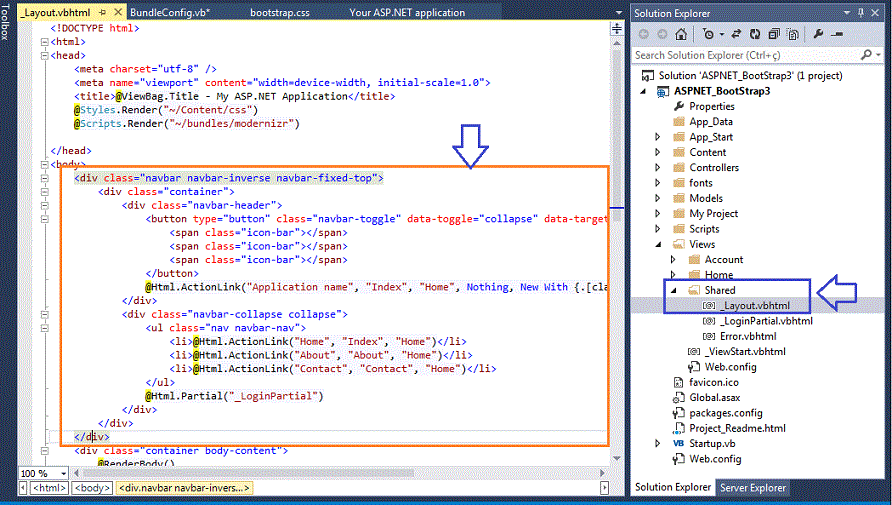Image resolution: width=892 pixels, height=505 pixels.
Task: Select the <body> tag breadcrumb
Action: click(x=92, y=488)
